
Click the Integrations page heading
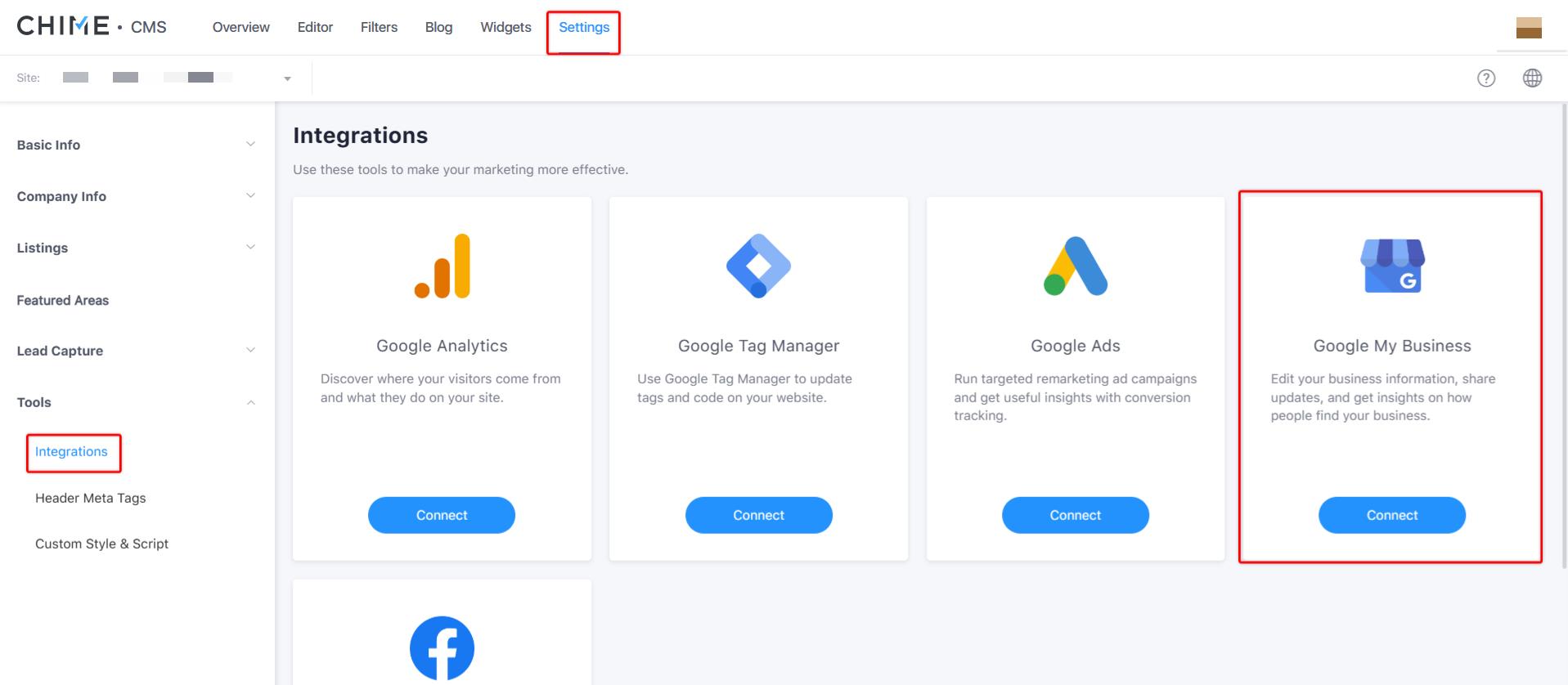(x=361, y=135)
